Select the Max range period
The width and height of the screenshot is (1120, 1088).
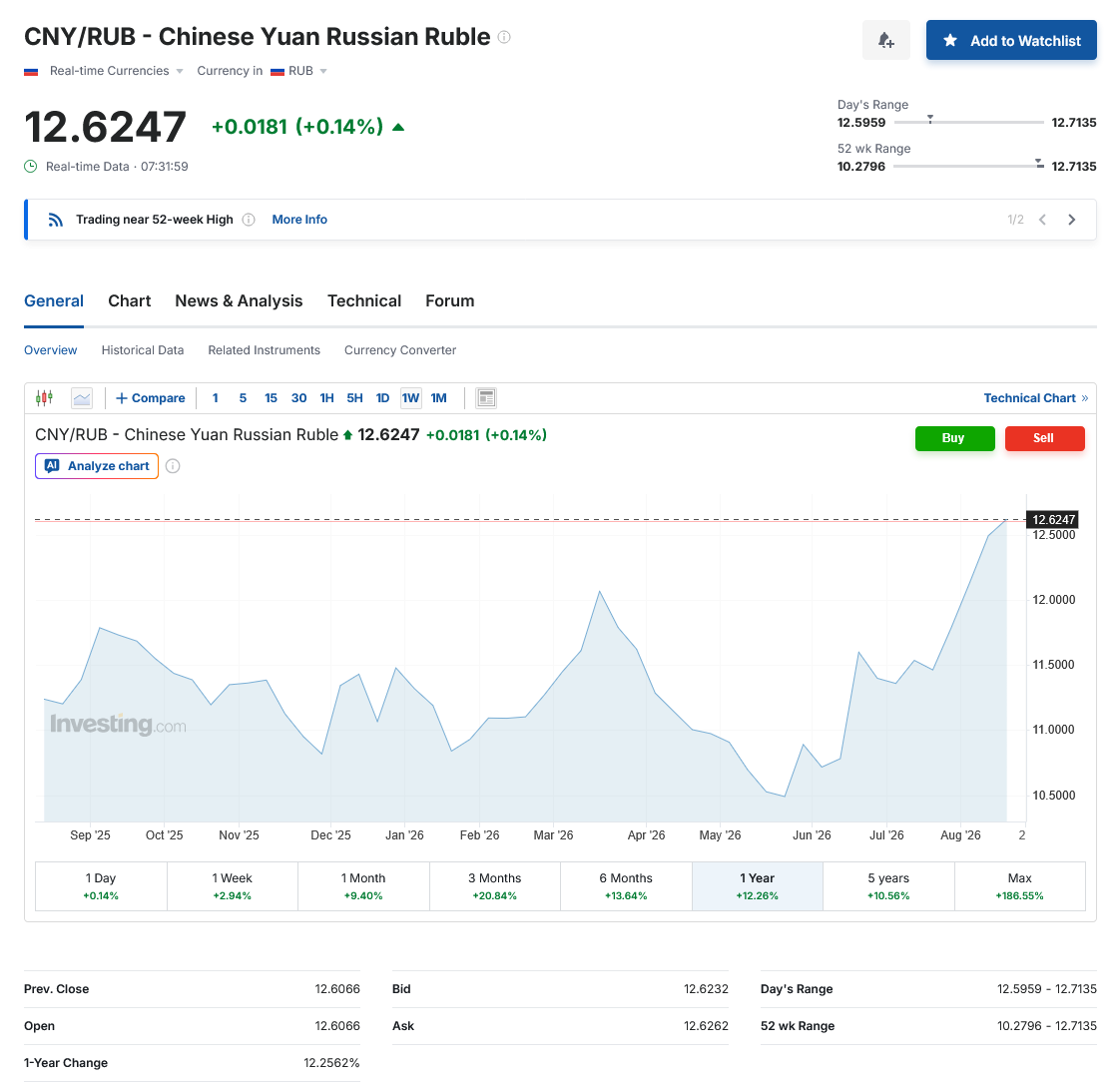[x=1020, y=885]
